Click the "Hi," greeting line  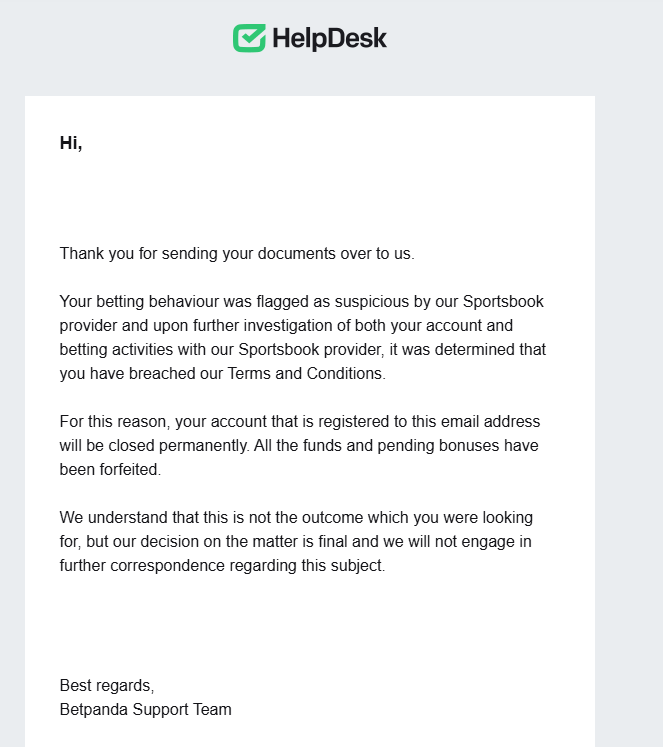point(71,143)
